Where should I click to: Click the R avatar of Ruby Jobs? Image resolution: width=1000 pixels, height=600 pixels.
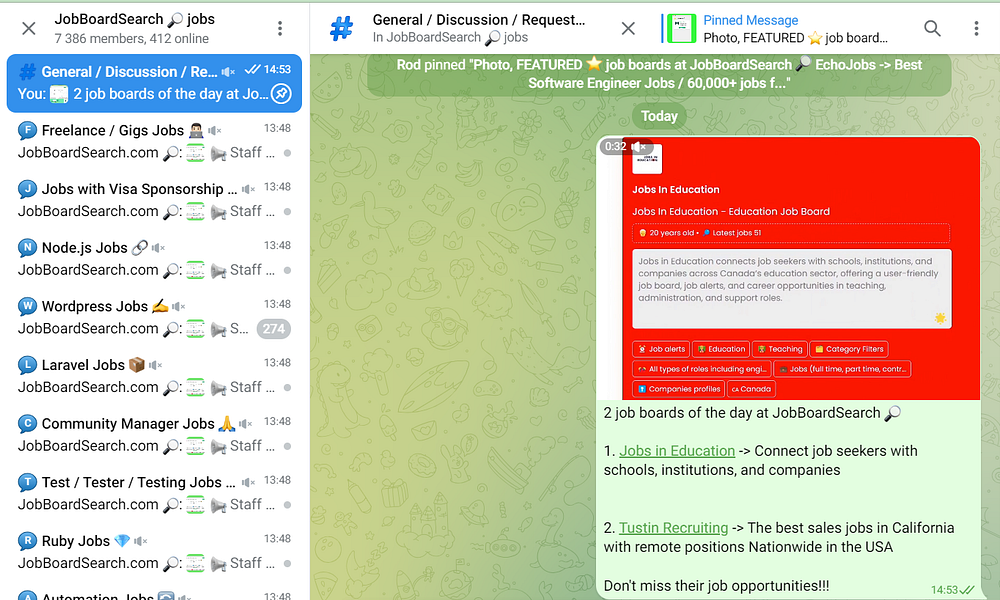27,541
